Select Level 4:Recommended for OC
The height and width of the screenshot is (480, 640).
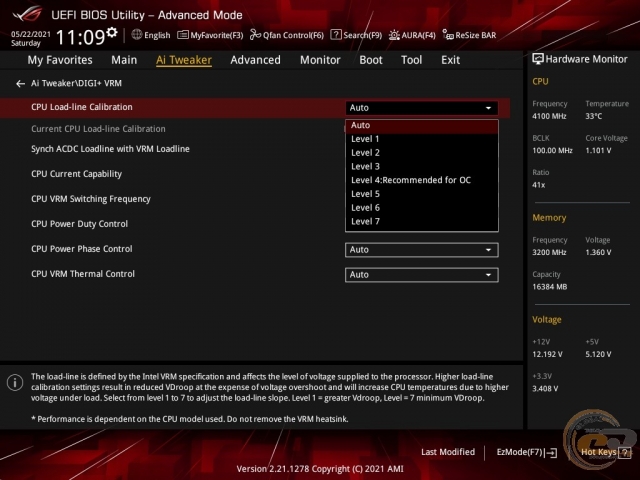[x=422, y=180]
